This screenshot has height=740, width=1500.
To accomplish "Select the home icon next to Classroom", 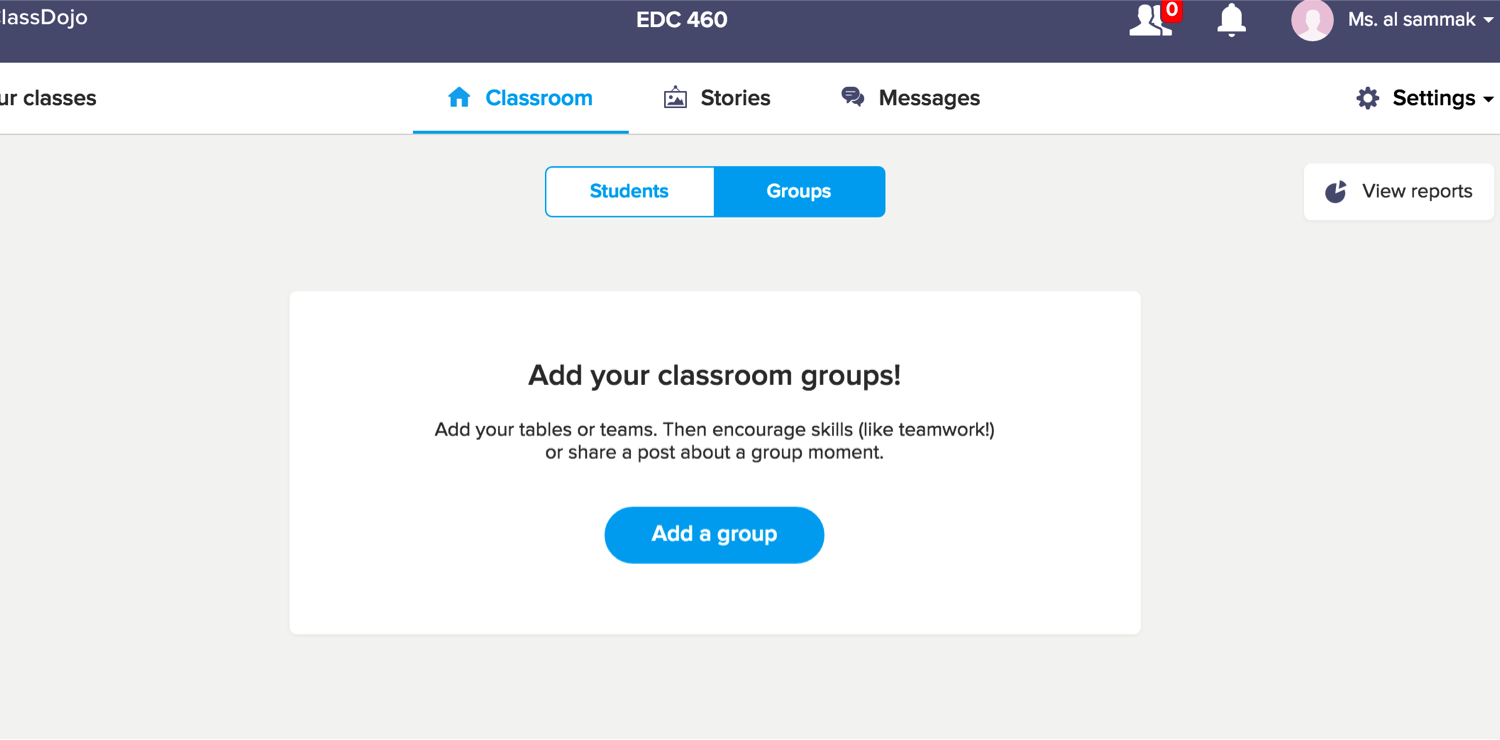I will pyautogui.click(x=459, y=97).
